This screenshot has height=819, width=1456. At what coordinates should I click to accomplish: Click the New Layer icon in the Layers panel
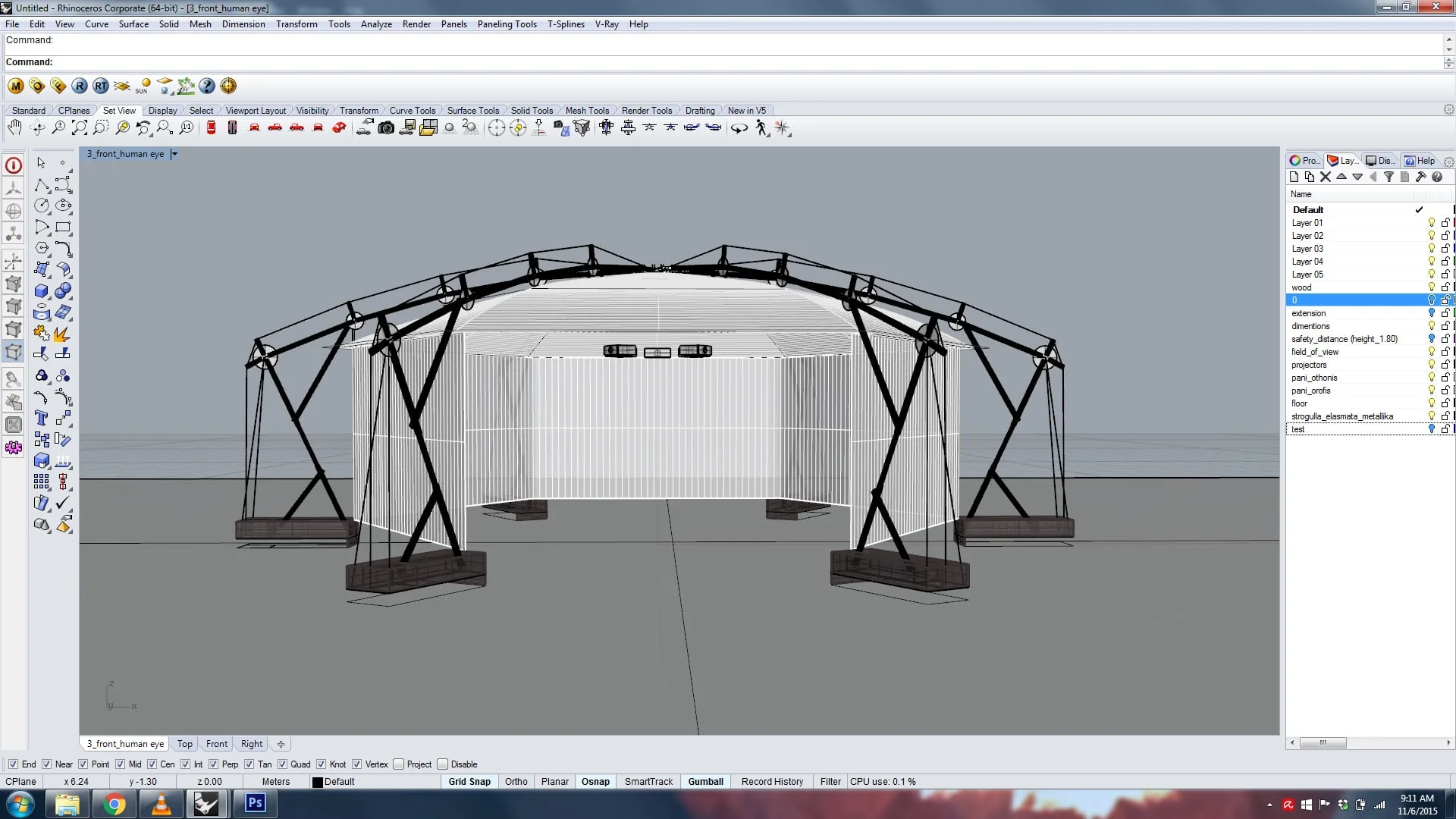(x=1294, y=177)
